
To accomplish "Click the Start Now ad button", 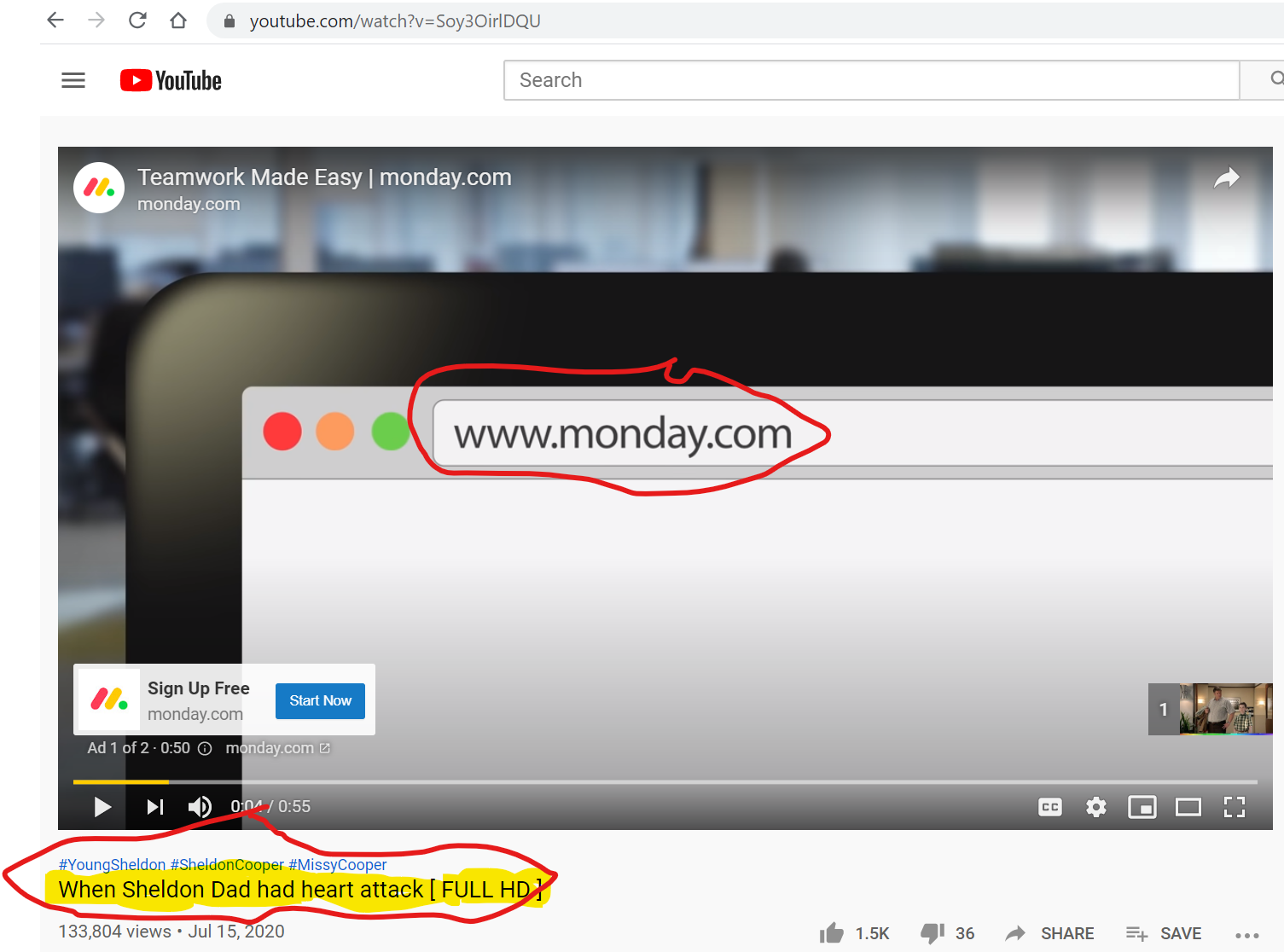I will pyautogui.click(x=320, y=700).
